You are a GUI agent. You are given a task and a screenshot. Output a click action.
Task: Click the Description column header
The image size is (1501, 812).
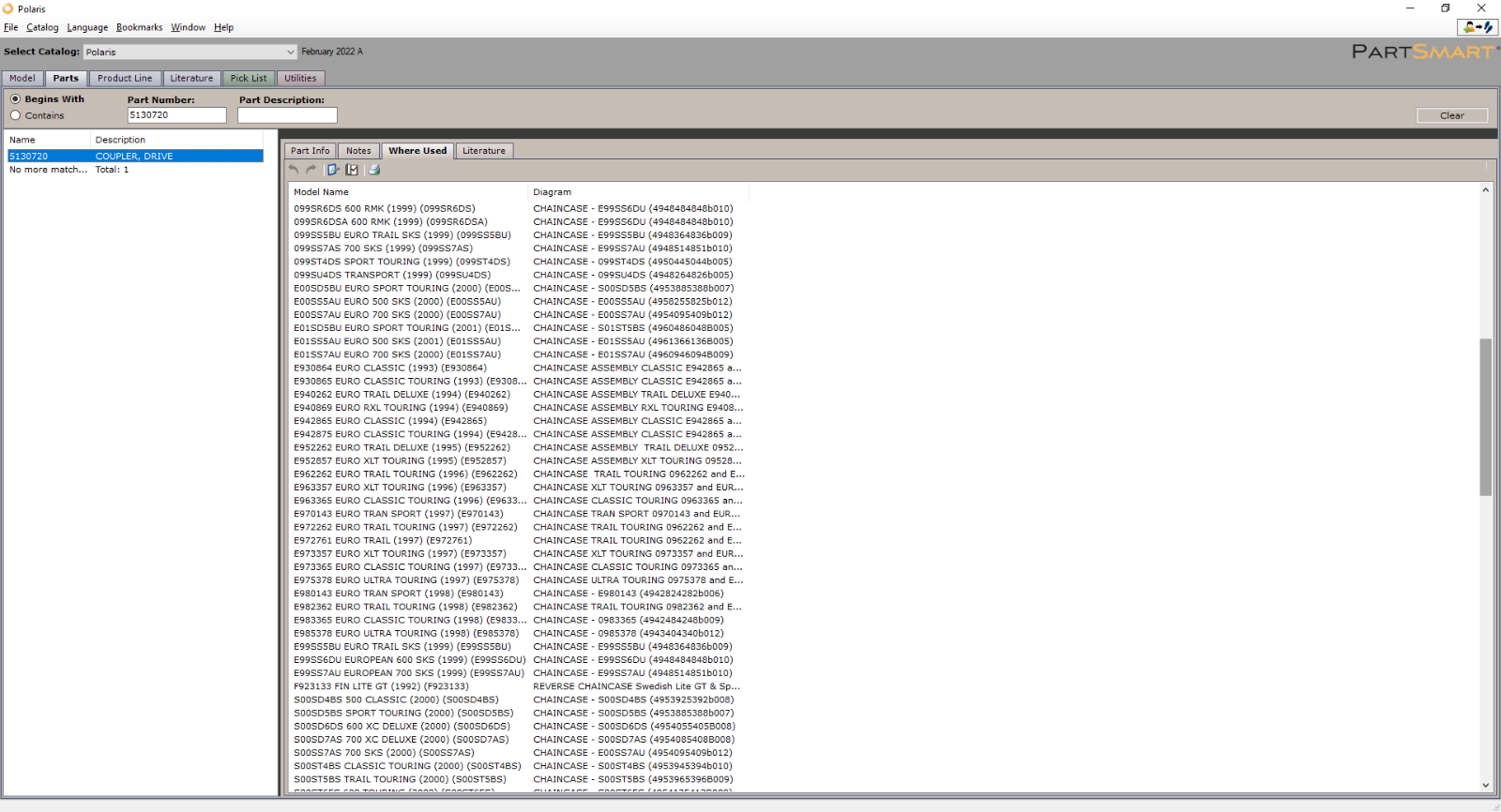[120, 140]
